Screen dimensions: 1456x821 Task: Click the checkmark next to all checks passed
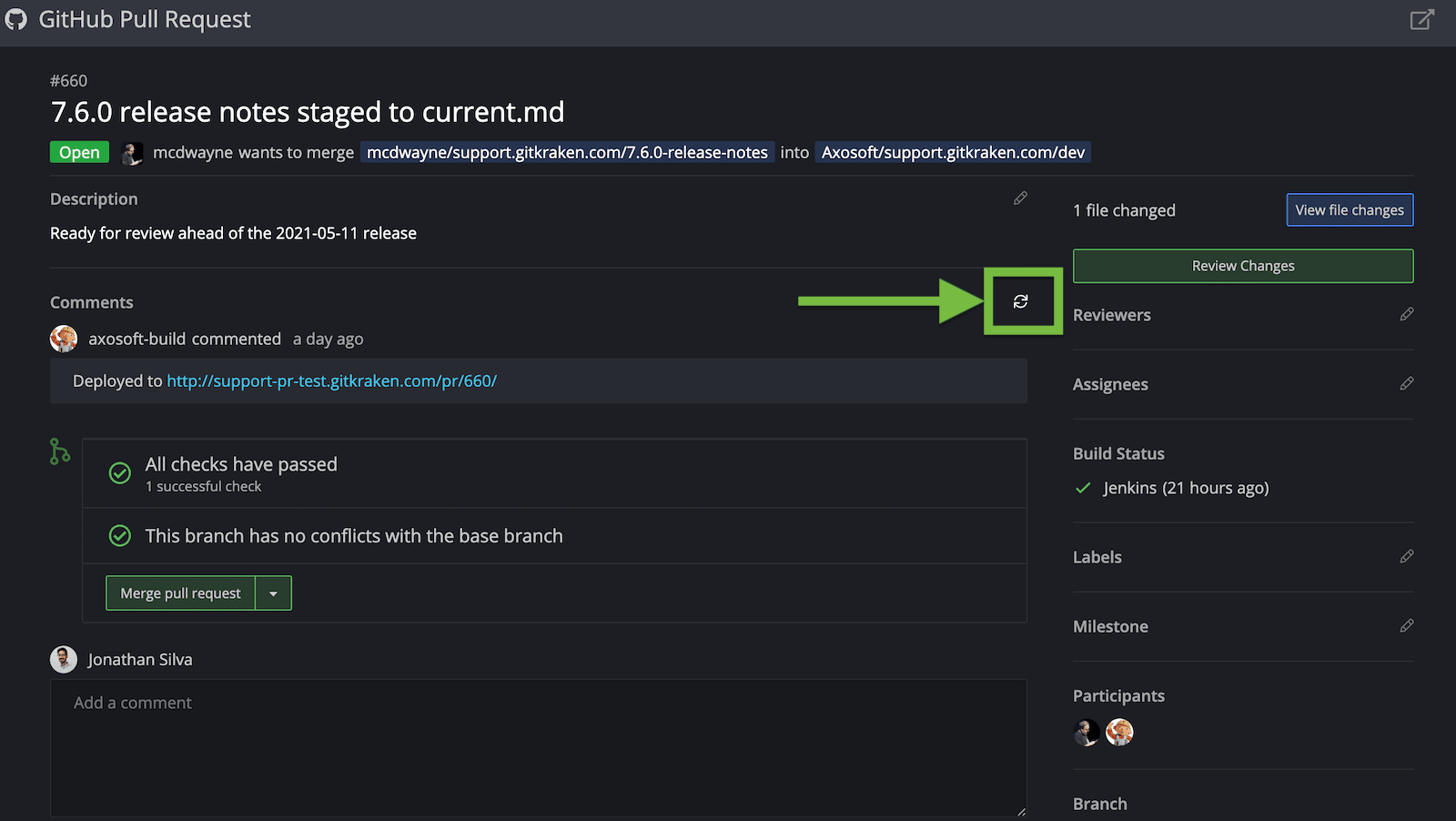119,473
